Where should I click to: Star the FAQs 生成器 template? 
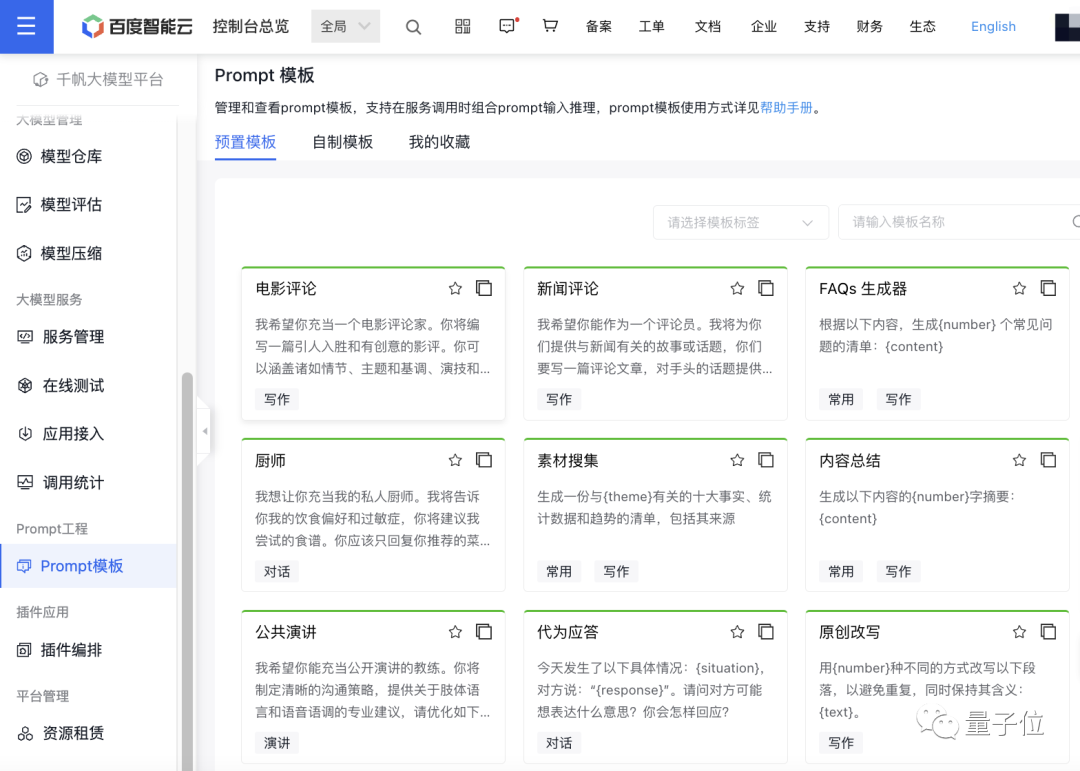[1019, 288]
